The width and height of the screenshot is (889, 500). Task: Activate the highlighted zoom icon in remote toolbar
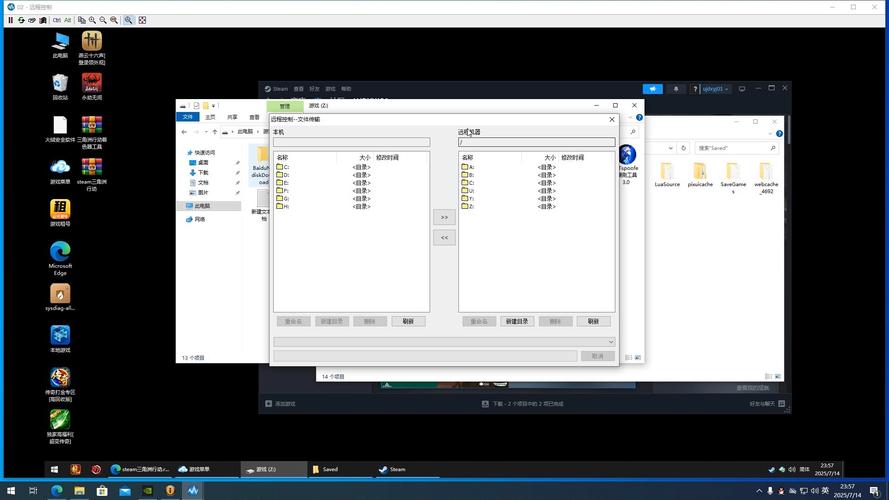click(x=129, y=20)
